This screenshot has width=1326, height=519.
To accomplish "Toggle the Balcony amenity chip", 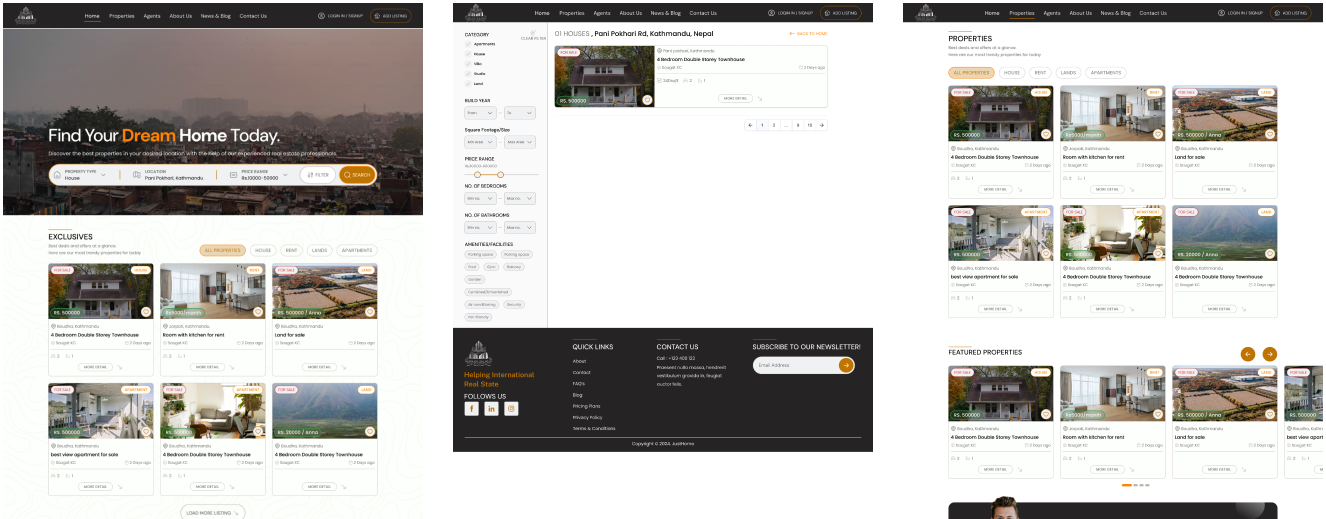I will click(x=514, y=267).
